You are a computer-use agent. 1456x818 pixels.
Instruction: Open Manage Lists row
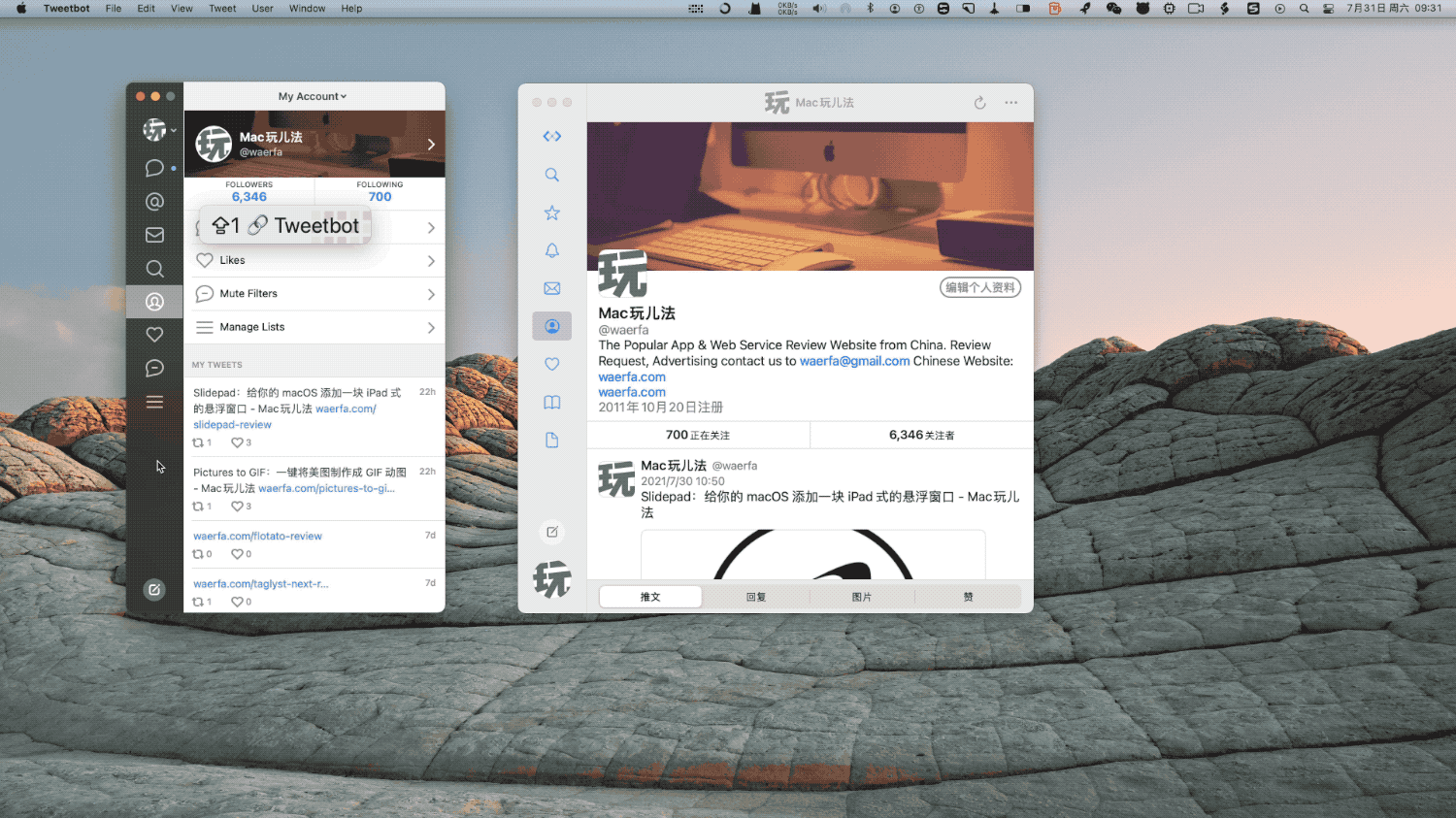(314, 327)
